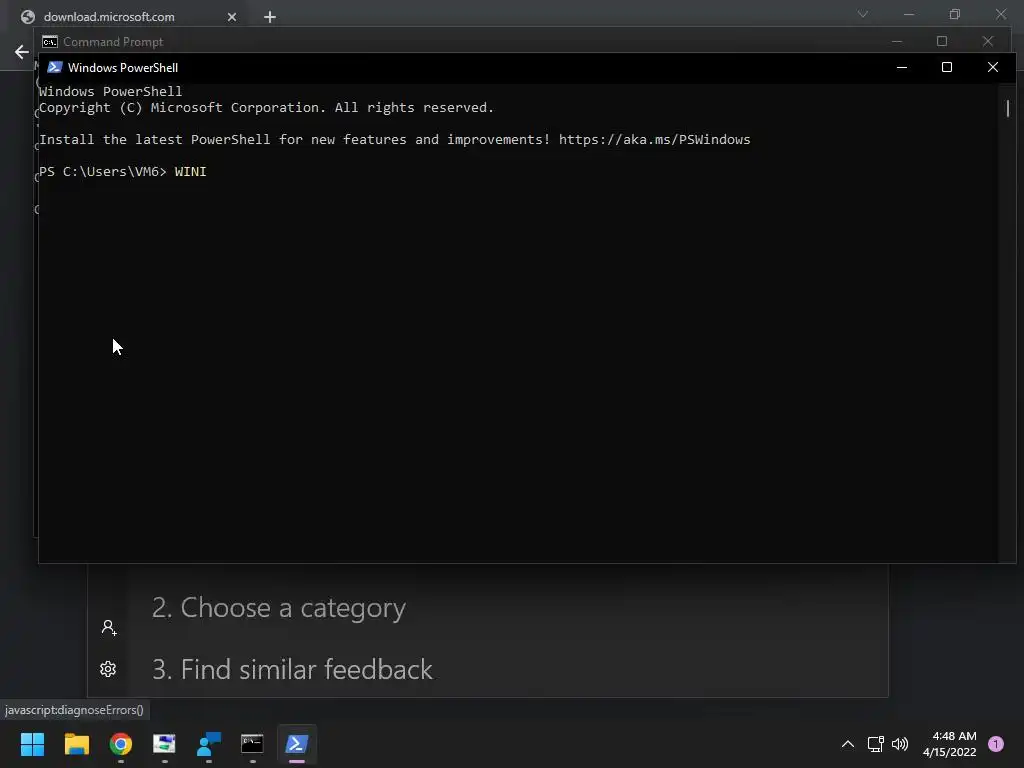Open the volume control tray icon
Viewport: 1024px width, 768px height.
900,744
